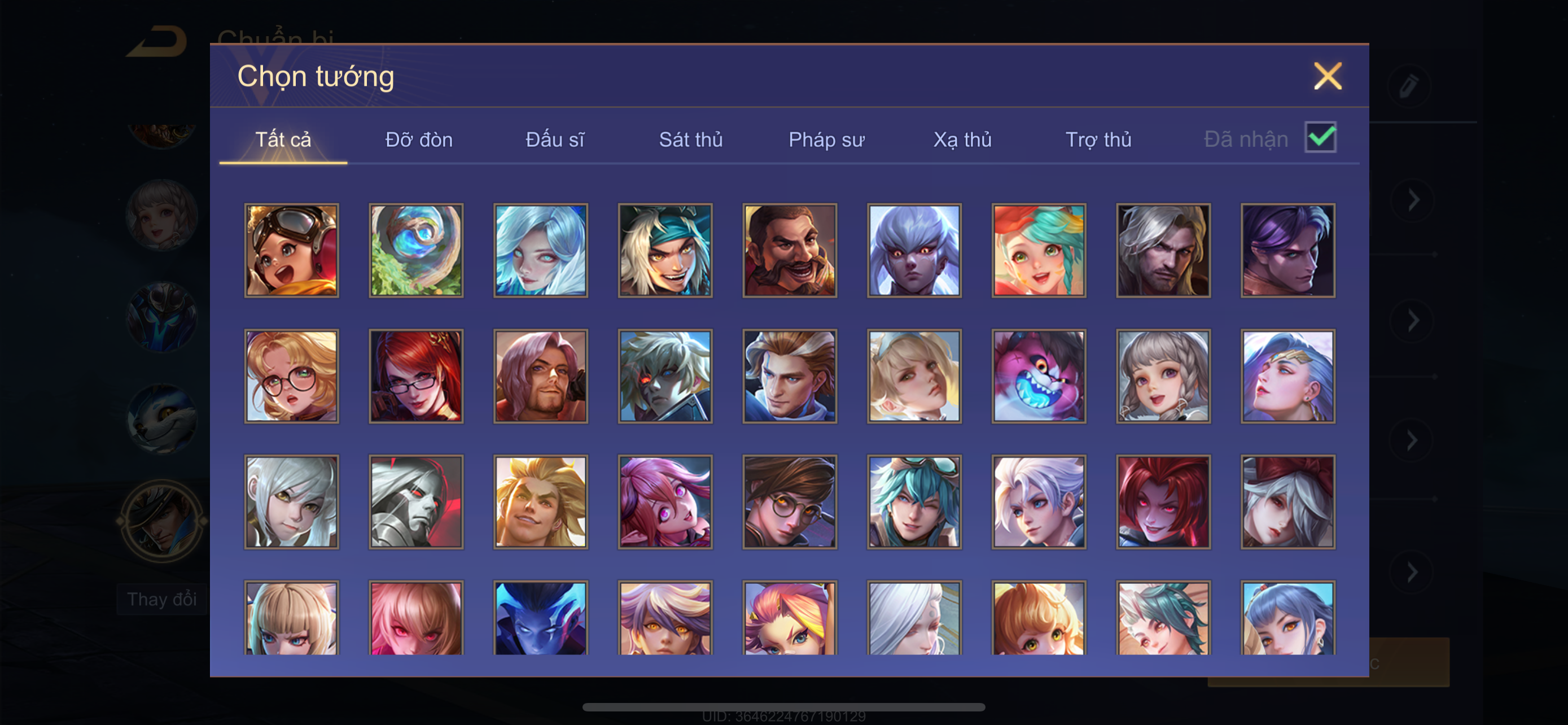Switch to the Đỡ đòn tab

coord(419,139)
